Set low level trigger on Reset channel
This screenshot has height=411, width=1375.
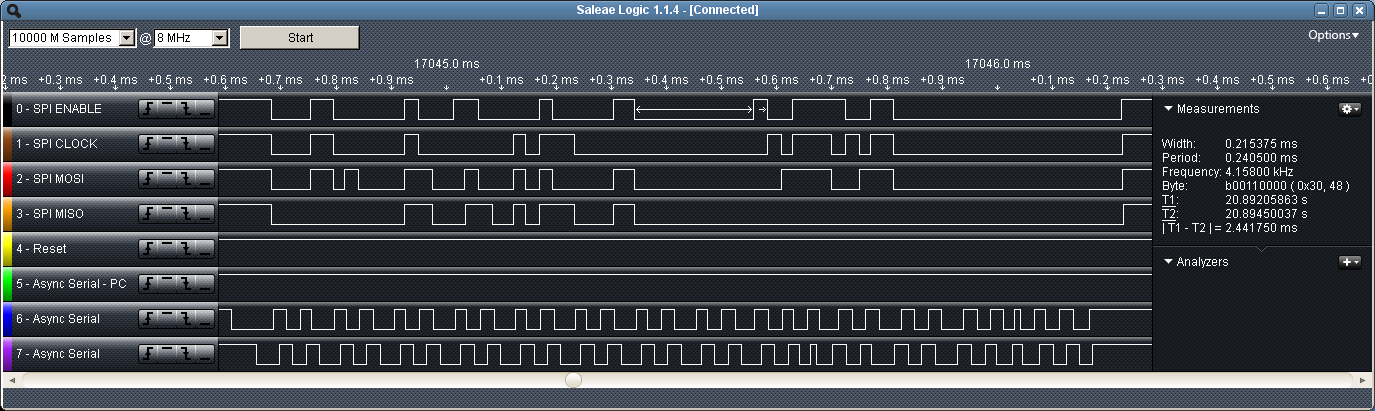pyautogui.click(x=205, y=249)
